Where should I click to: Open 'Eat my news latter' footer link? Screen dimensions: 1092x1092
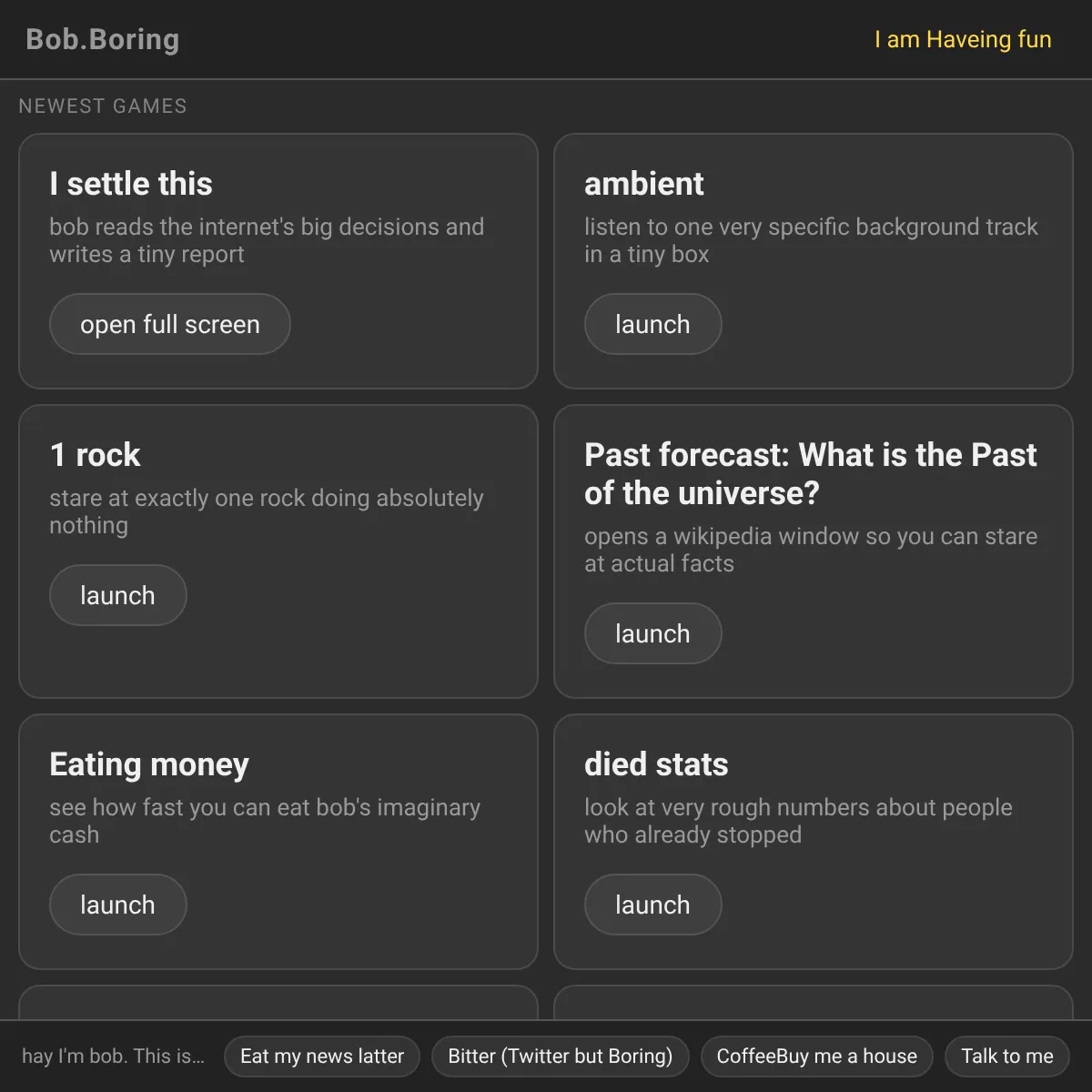322,1057
